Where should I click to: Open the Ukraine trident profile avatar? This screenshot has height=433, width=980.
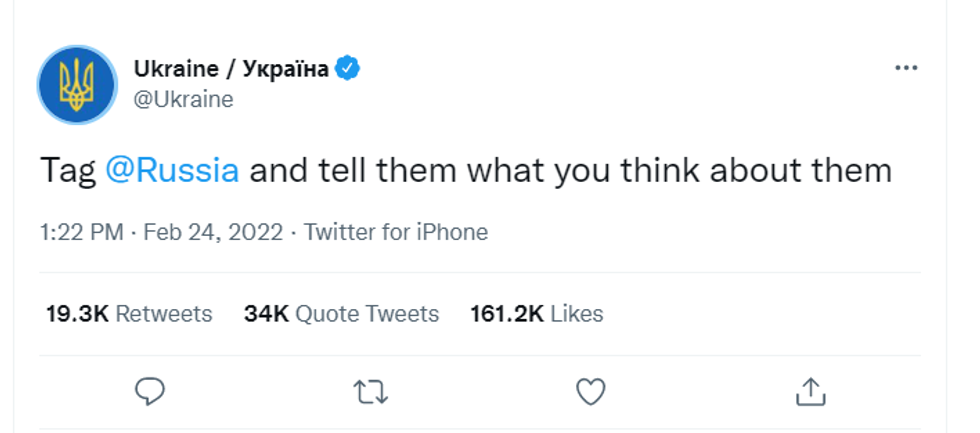(78, 85)
